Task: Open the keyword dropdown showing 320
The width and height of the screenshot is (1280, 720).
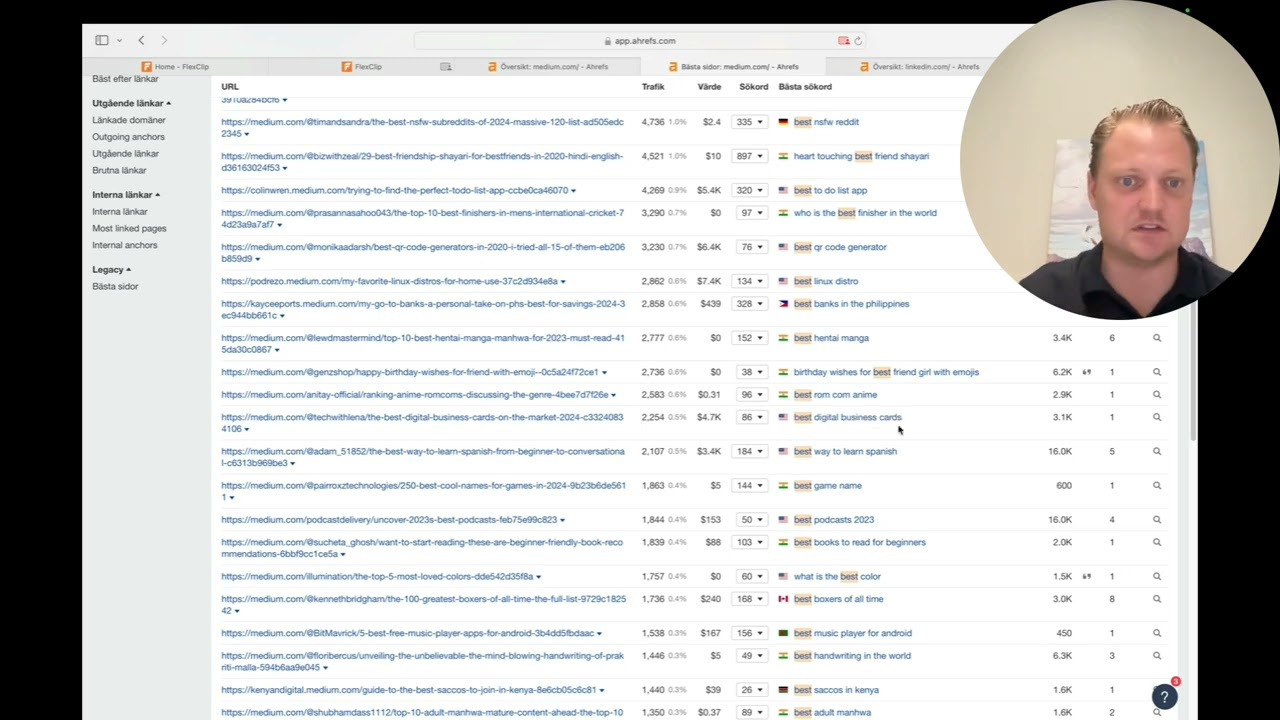Action: pyautogui.click(x=748, y=190)
